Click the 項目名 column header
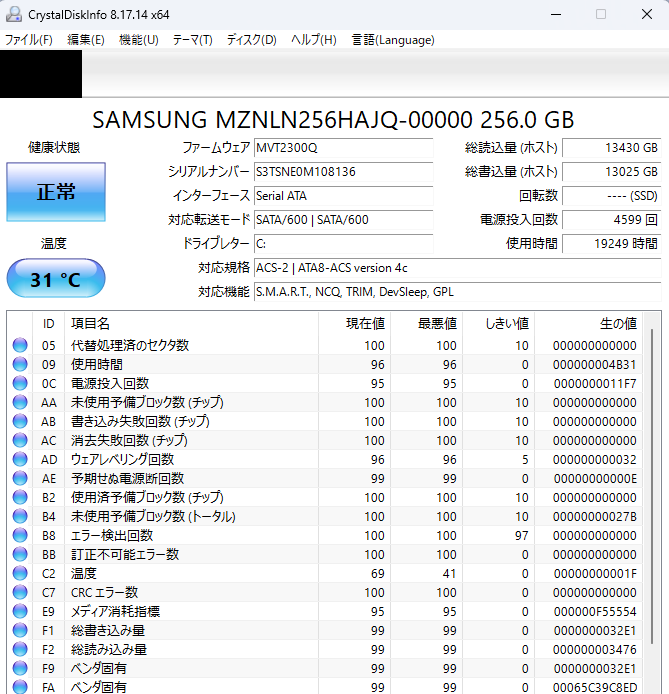669x694 pixels. [x=191, y=324]
